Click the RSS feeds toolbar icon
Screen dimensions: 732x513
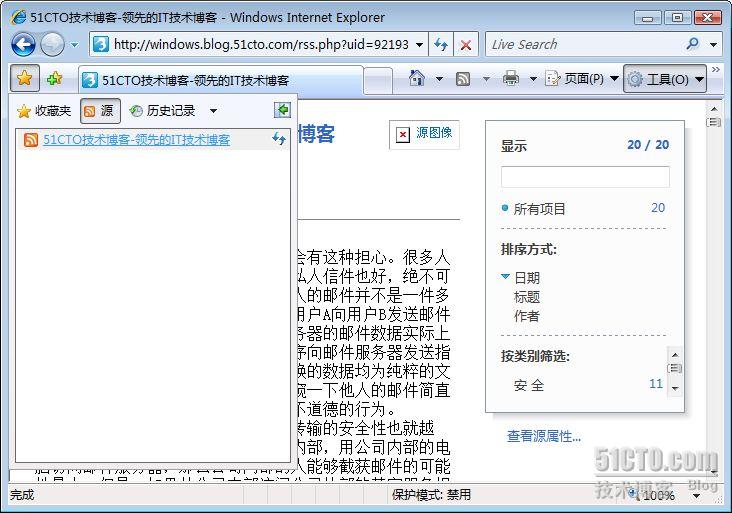463,79
